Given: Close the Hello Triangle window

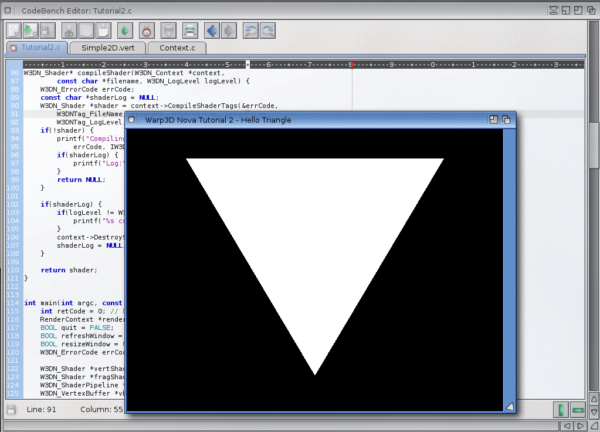Looking at the screenshot, I should 132,120.
